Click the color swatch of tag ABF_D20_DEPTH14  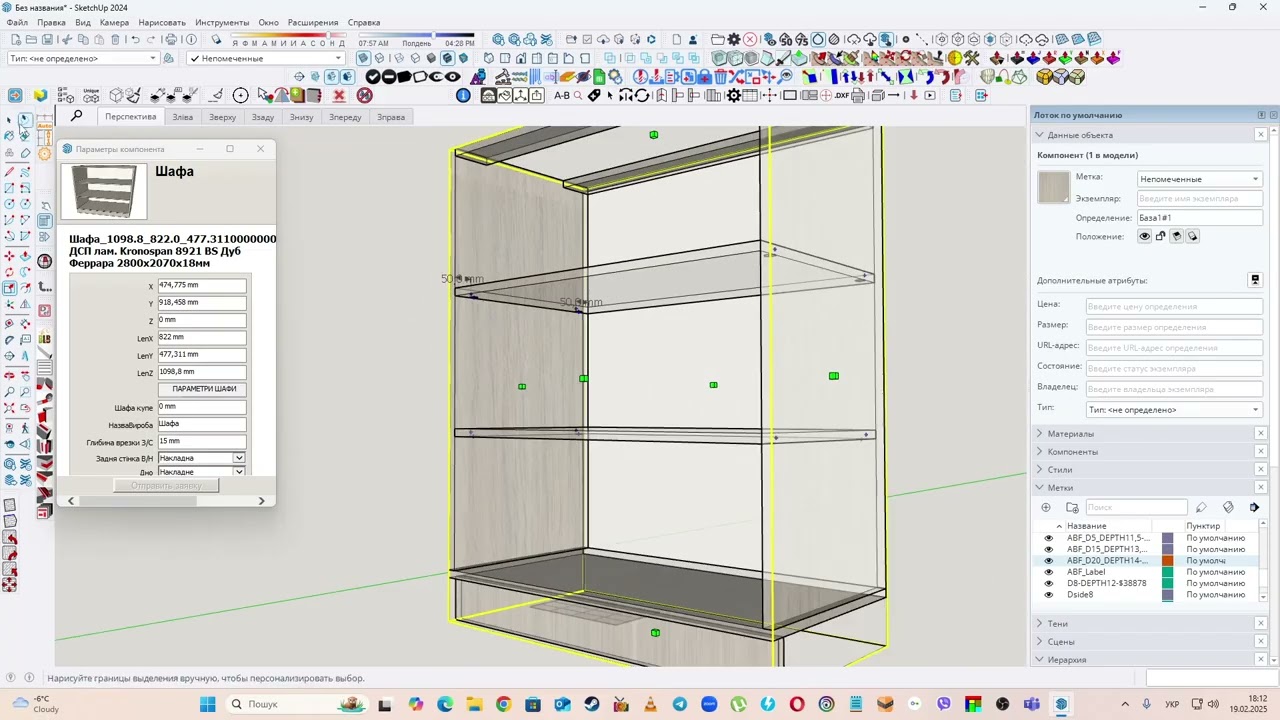(1167, 561)
